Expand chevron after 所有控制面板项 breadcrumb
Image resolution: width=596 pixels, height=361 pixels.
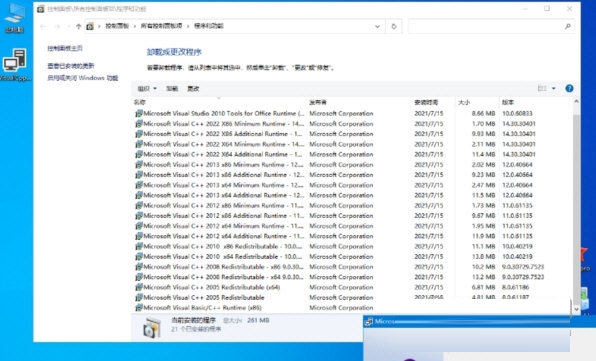click(x=188, y=26)
